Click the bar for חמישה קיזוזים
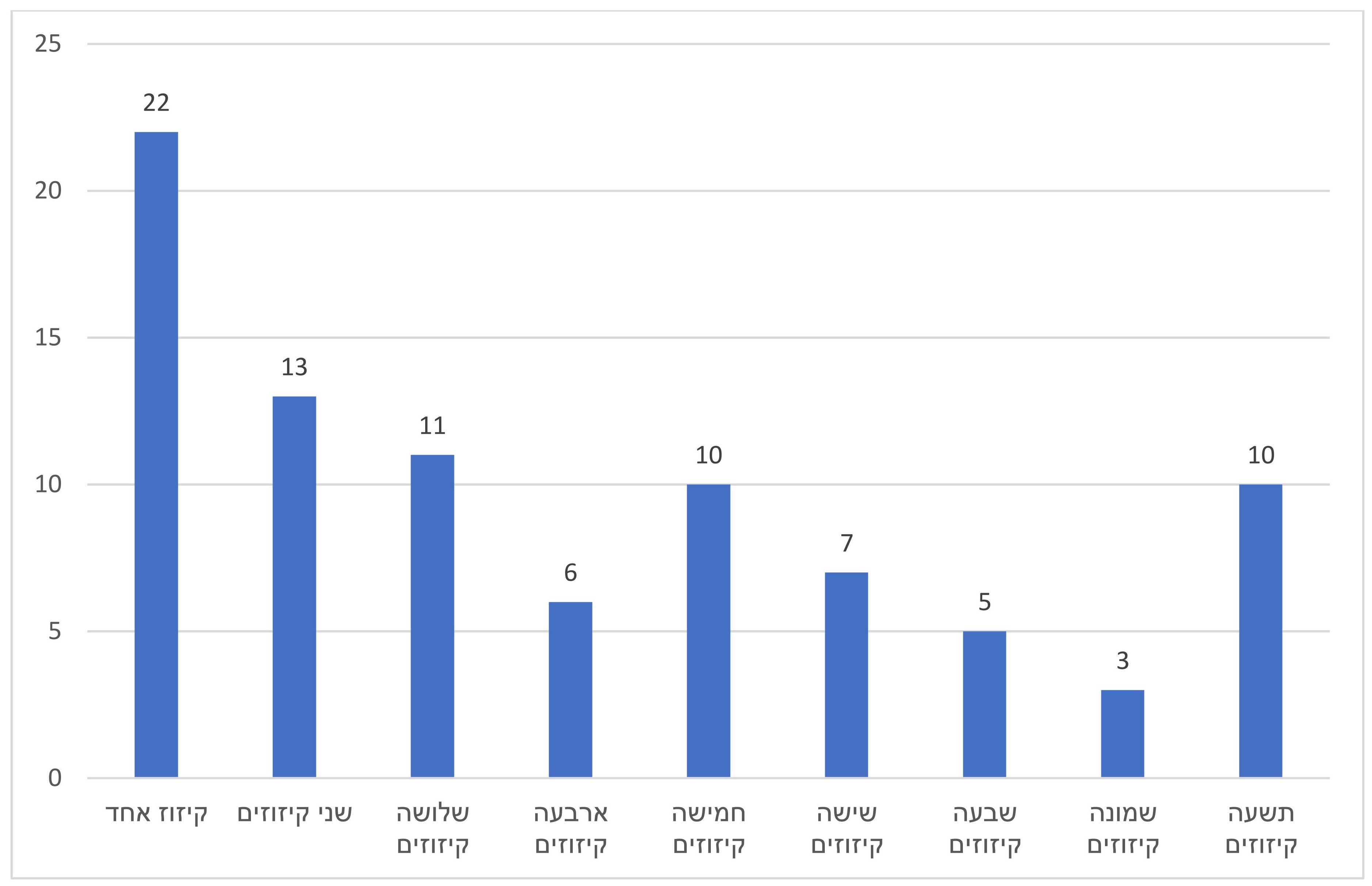 click(x=708, y=631)
